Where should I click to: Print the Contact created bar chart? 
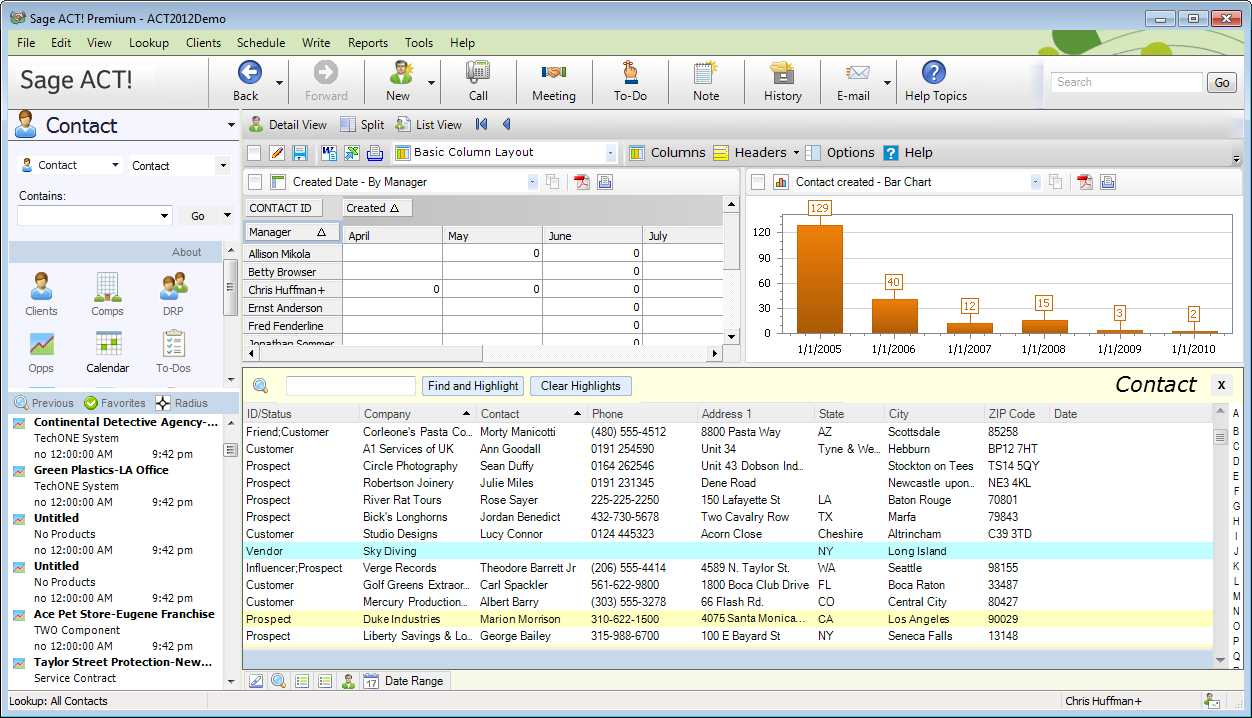(x=1108, y=182)
